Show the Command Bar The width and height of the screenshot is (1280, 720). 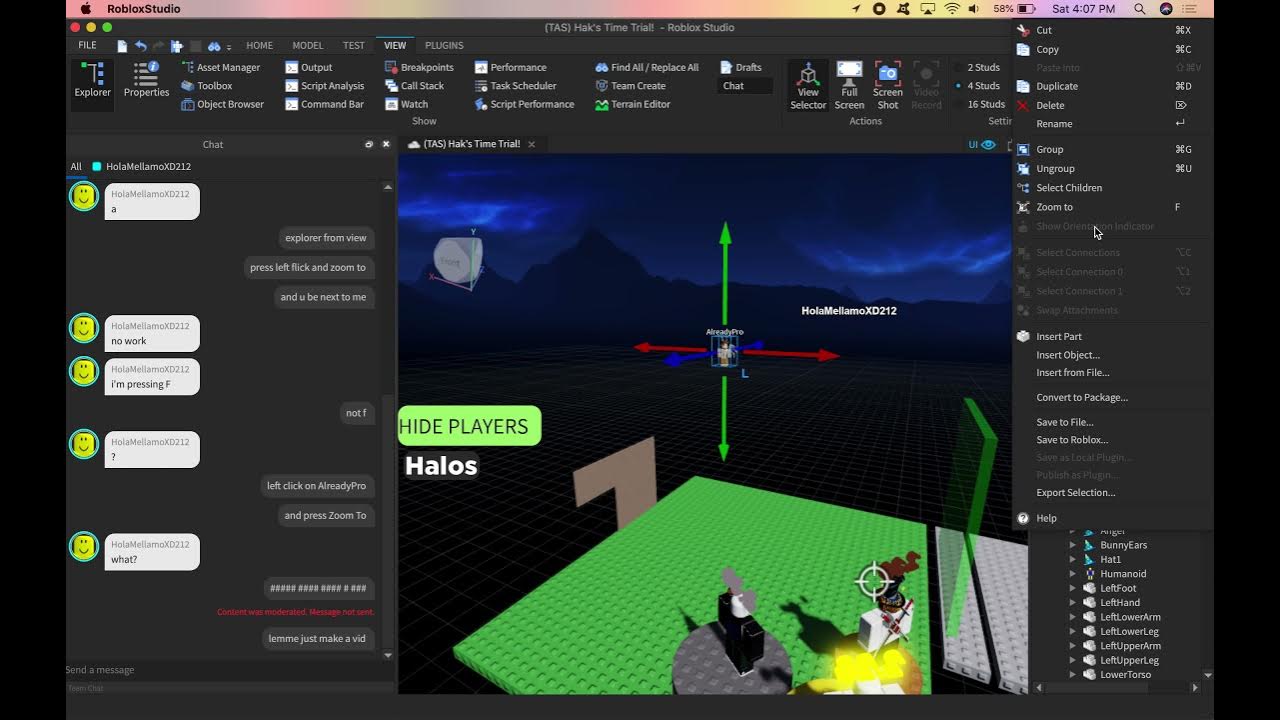tap(324, 104)
